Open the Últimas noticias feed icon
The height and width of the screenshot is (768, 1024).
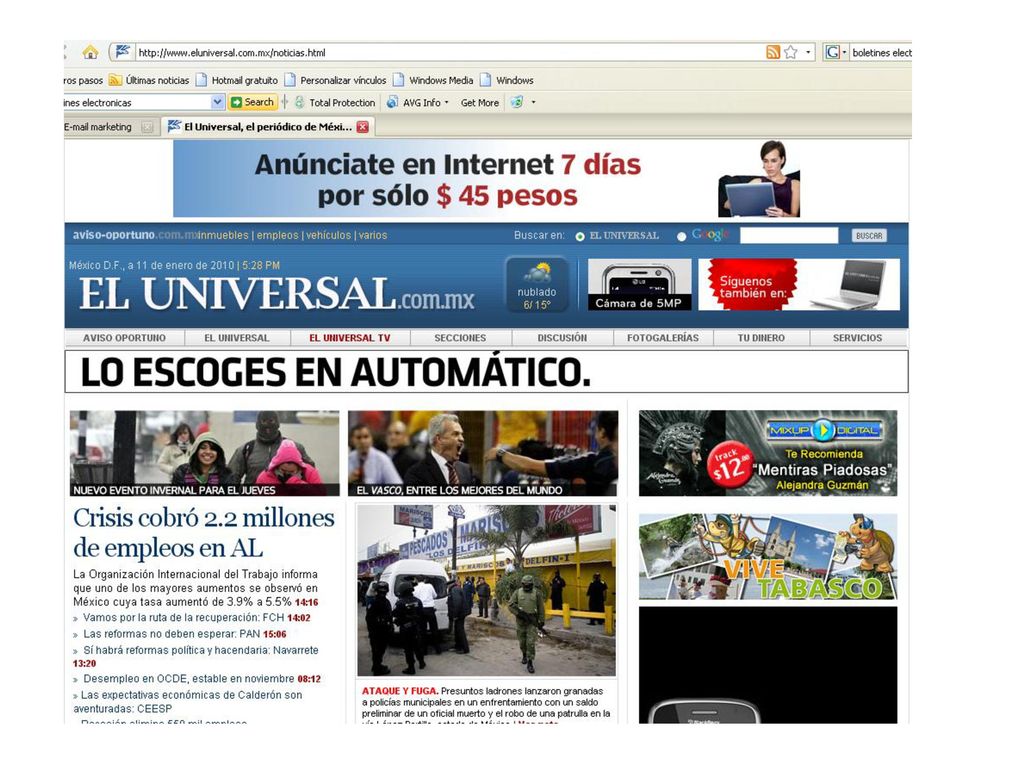[x=115, y=80]
